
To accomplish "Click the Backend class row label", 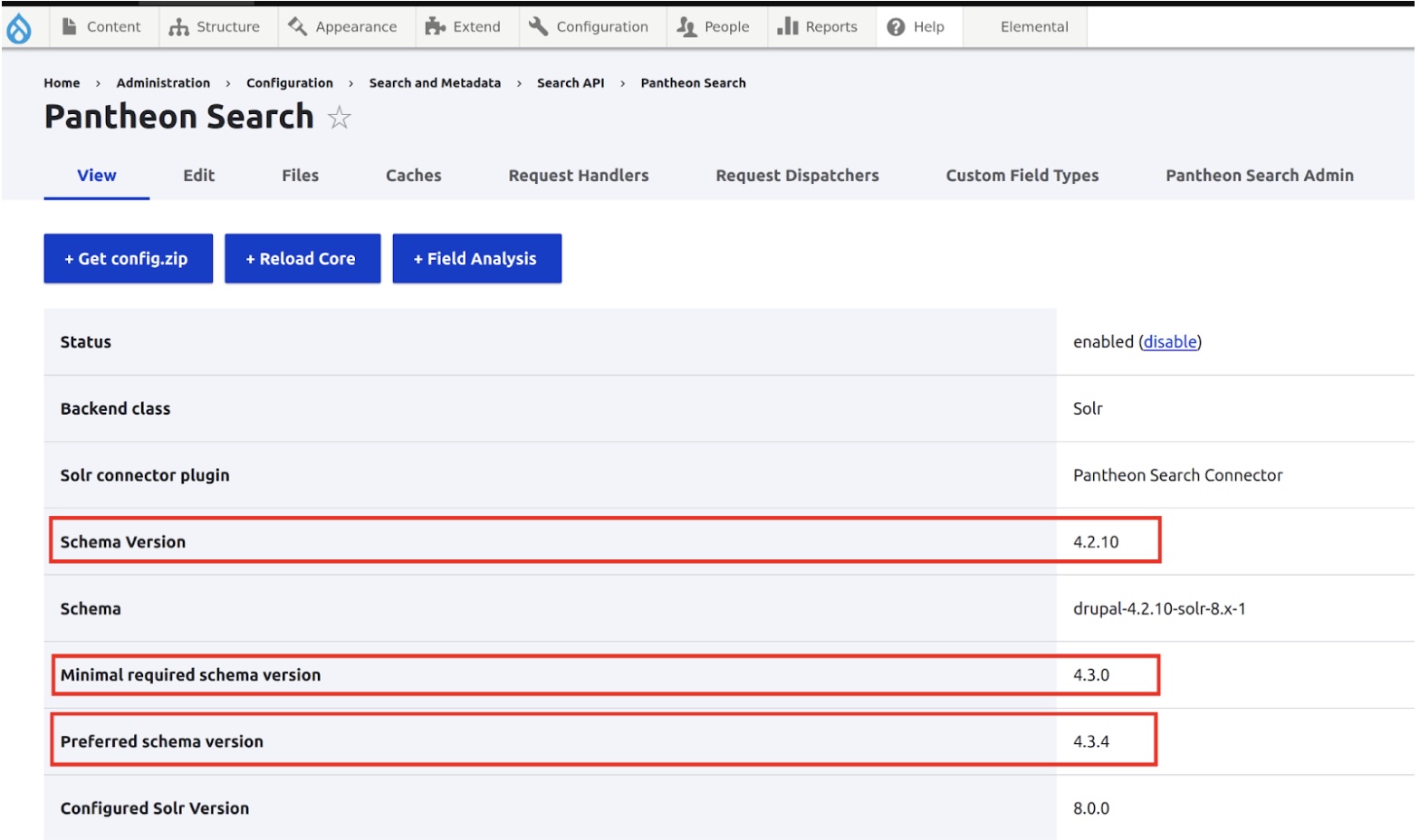I will click(x=115, y=409).
